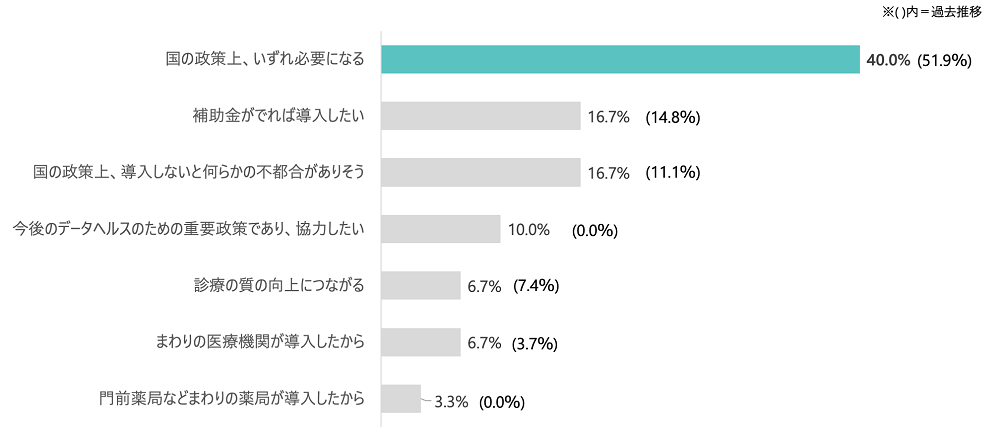Select the label 国の政策上、いずれ必要になる
Viewport: 1000px width, 444px height.
tap(264, 60)
